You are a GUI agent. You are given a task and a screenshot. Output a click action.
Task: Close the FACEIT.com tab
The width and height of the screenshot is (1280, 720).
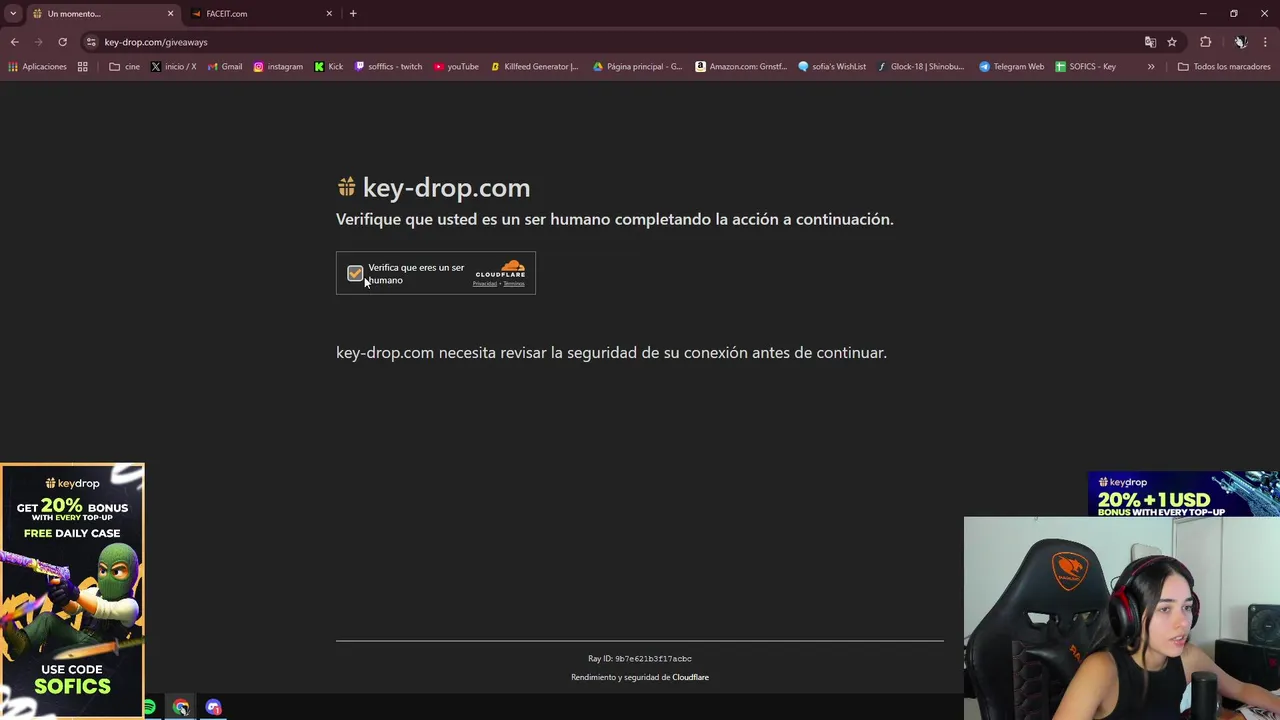tap(329, 14)
